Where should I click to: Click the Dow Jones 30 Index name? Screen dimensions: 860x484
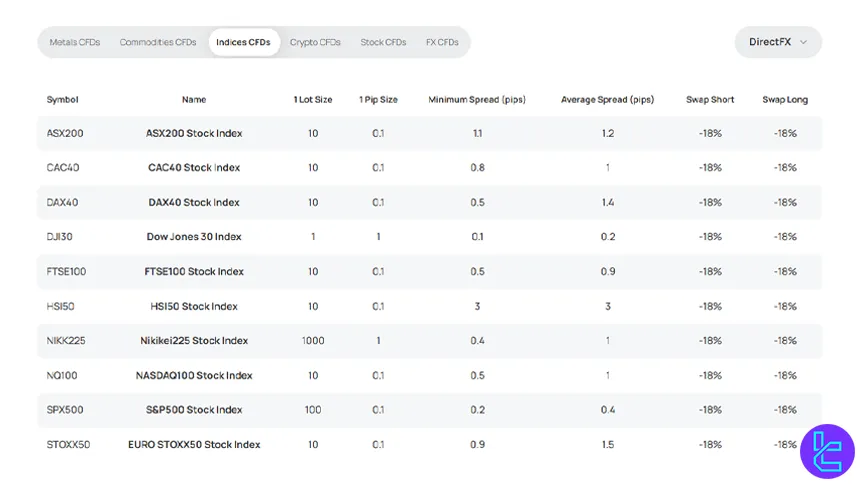(x=194, y=237)
